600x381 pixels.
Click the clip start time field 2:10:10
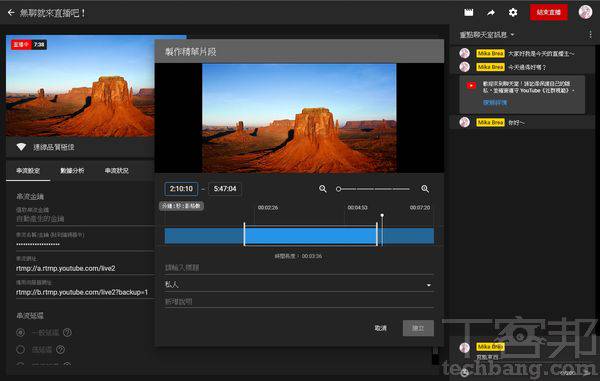point(181,189)
